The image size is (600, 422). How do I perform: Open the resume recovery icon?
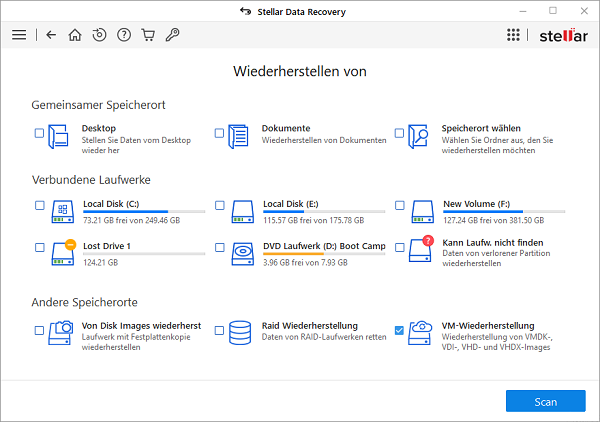click(x=99, y=35)
